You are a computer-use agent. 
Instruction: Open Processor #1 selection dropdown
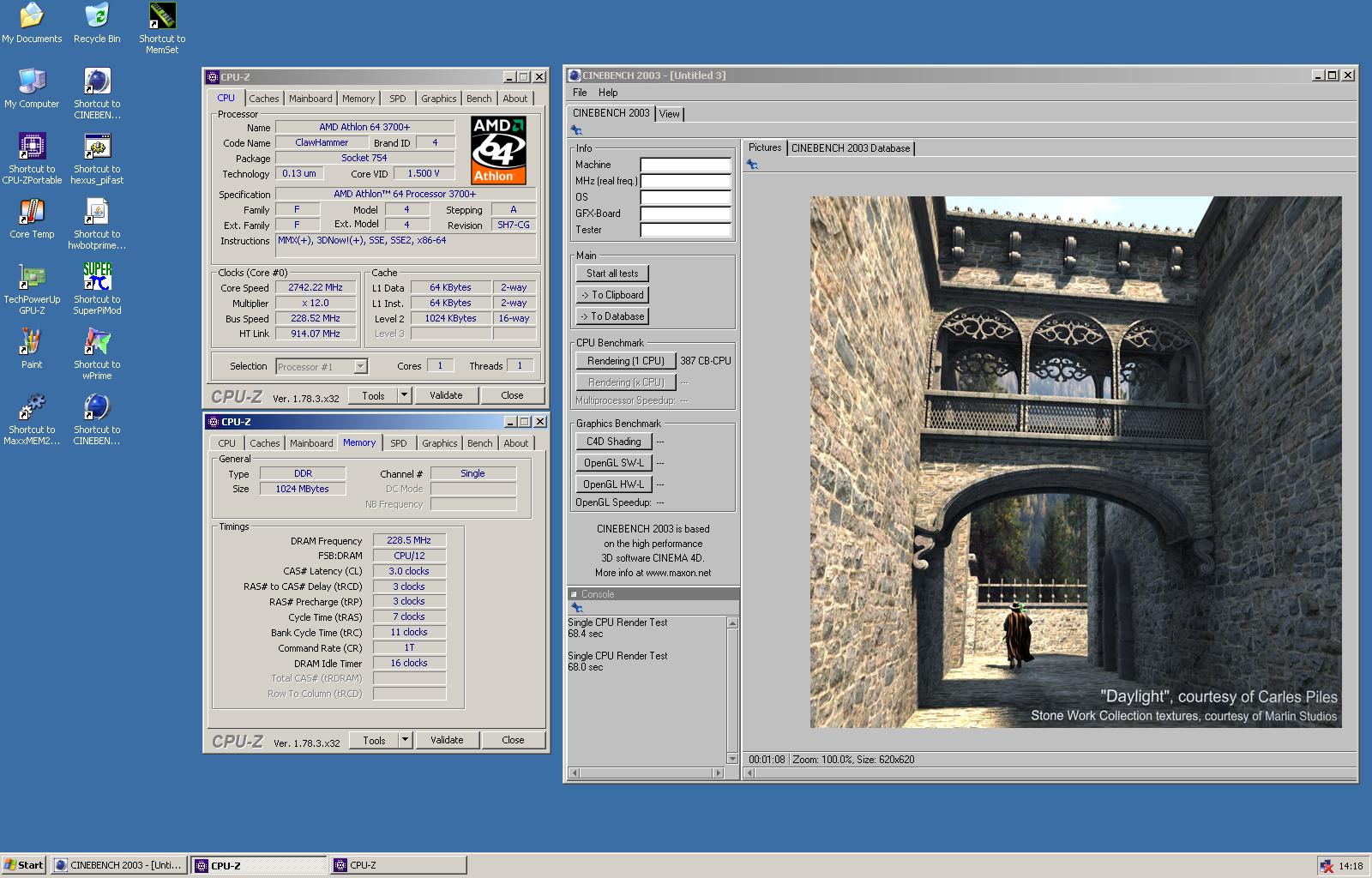point(361,366)
